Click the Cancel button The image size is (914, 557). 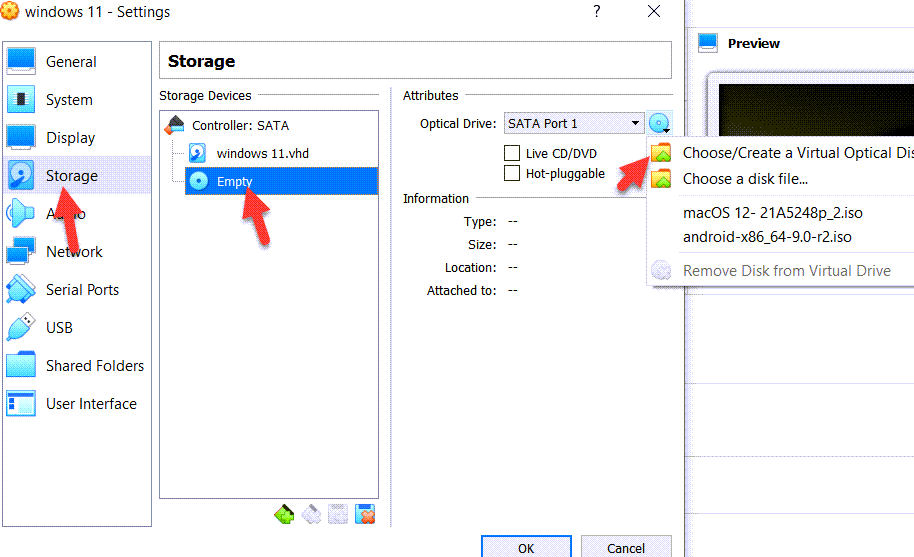point(626,547)
